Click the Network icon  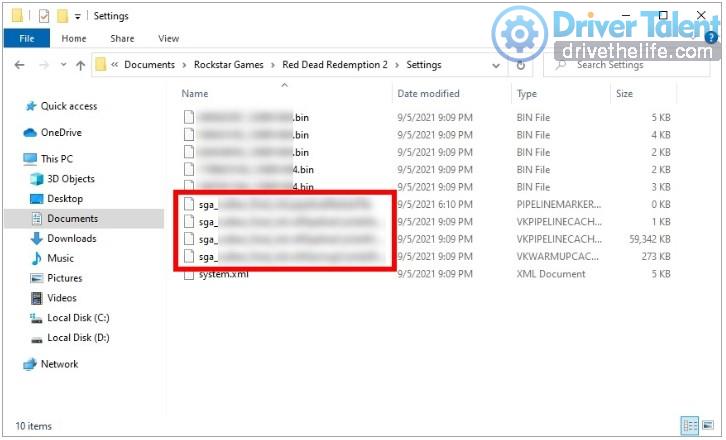pos(30,365)
